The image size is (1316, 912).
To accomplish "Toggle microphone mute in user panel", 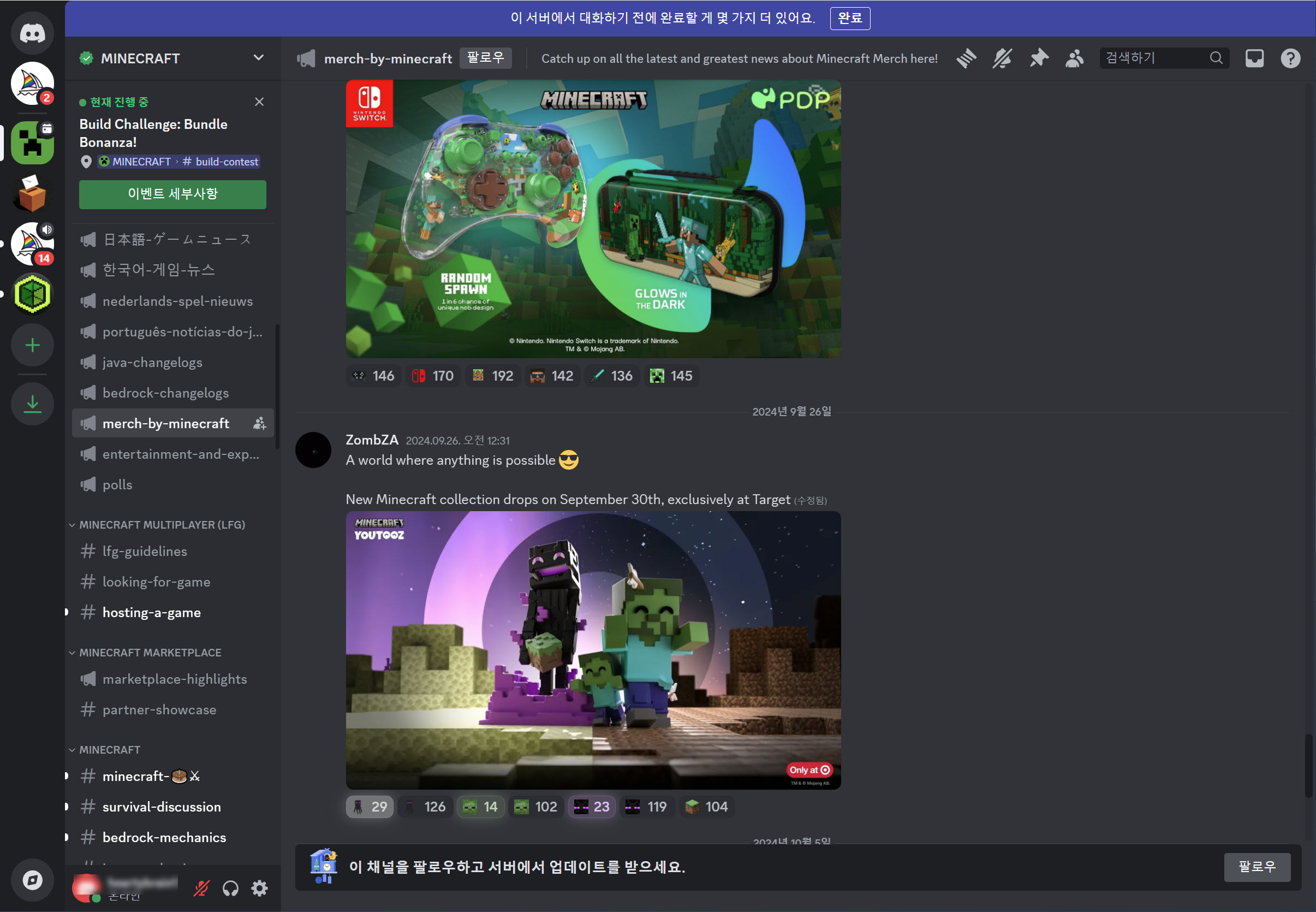I will (x=201, y=888).
